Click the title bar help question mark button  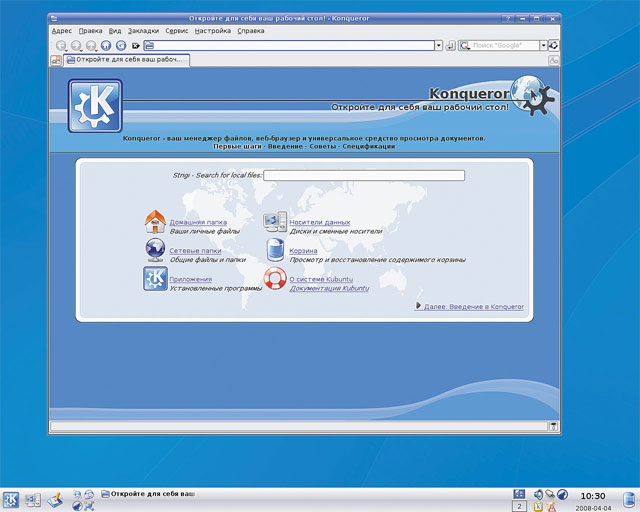(x=508, y=18)
